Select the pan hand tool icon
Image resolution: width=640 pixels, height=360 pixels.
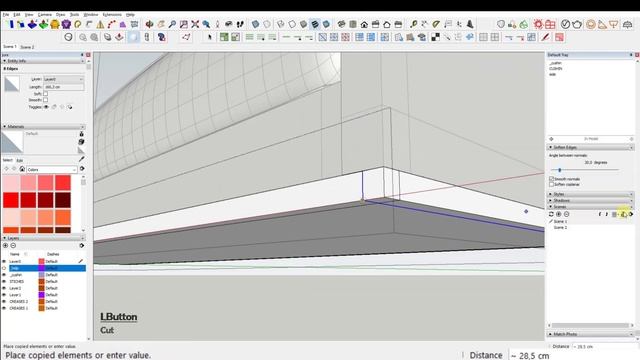pyautogui.click(x=161, y=24)
